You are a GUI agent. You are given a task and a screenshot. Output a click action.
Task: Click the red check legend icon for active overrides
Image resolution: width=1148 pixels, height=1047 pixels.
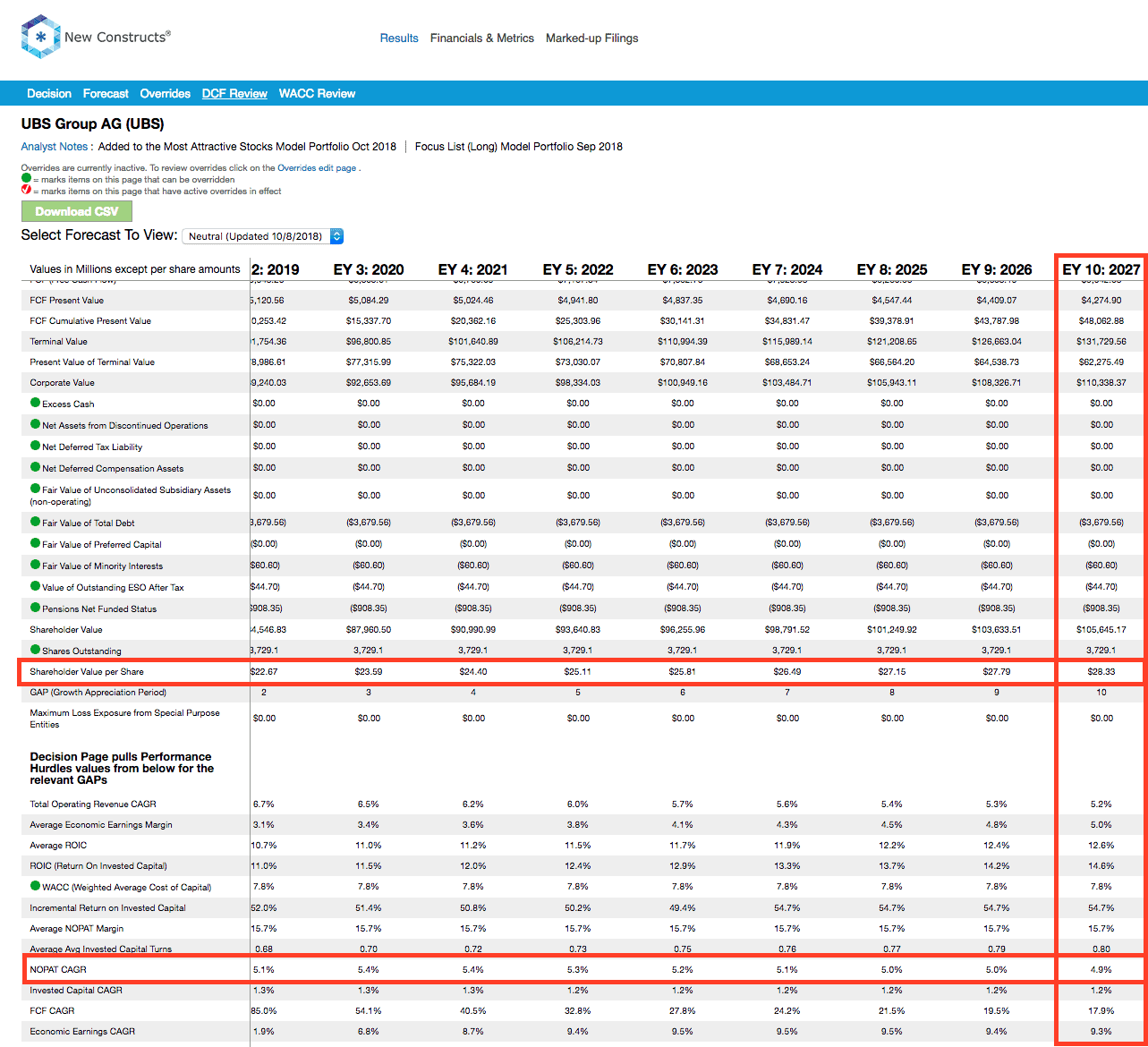click(26, 191)
